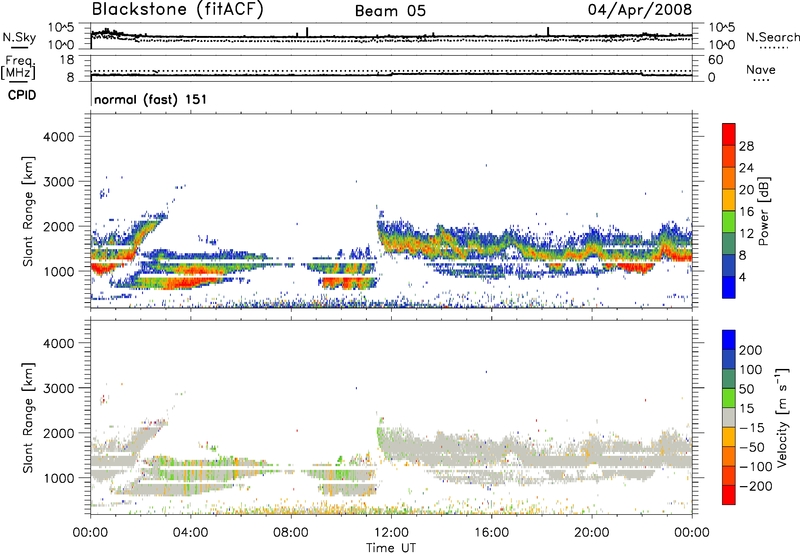Click the noise spike near 08:40 in the N.Sky plot
The width and height of the screenshot is (800, 554).
pos(307,32)
